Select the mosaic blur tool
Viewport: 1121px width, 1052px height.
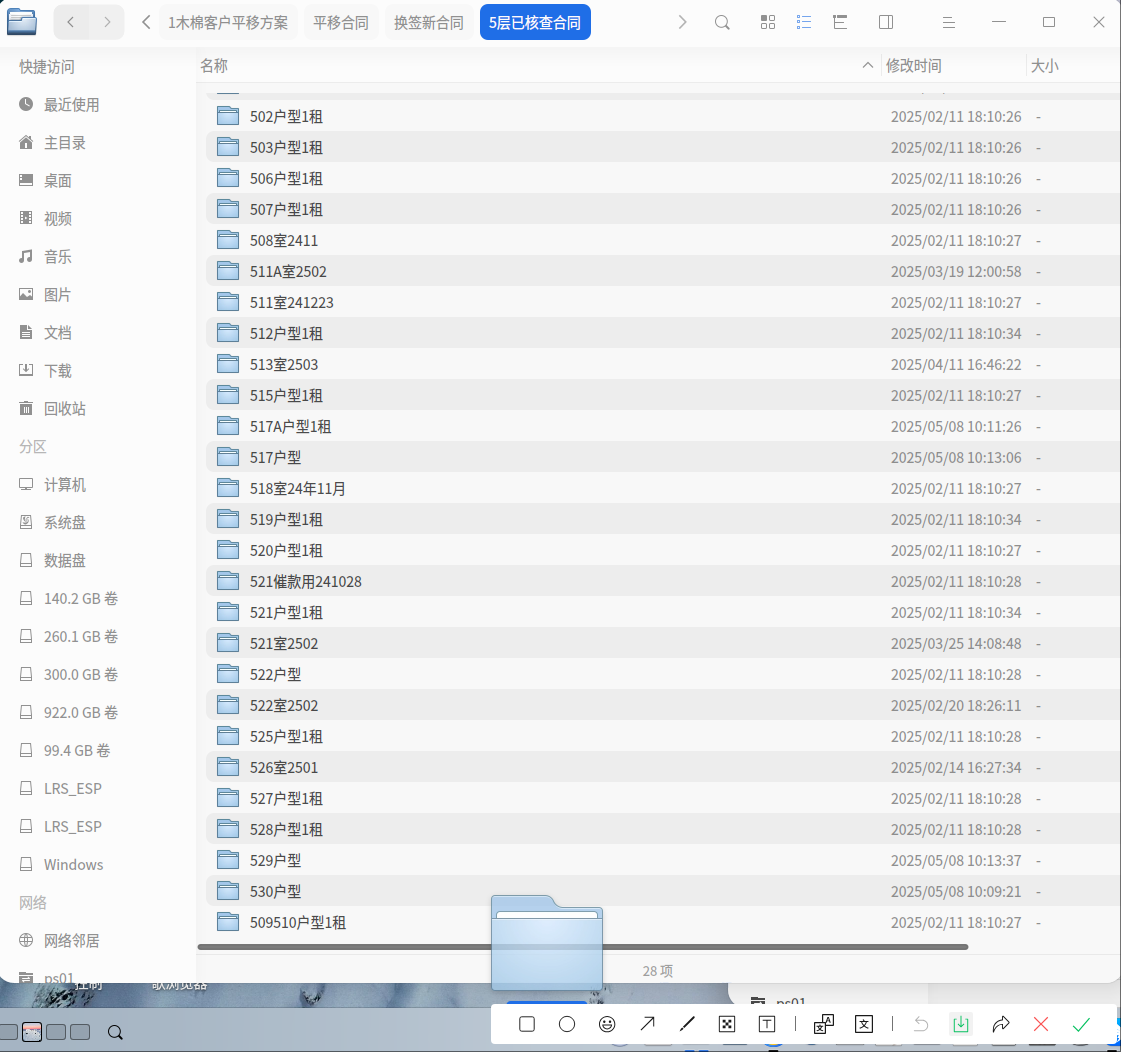727,1024
